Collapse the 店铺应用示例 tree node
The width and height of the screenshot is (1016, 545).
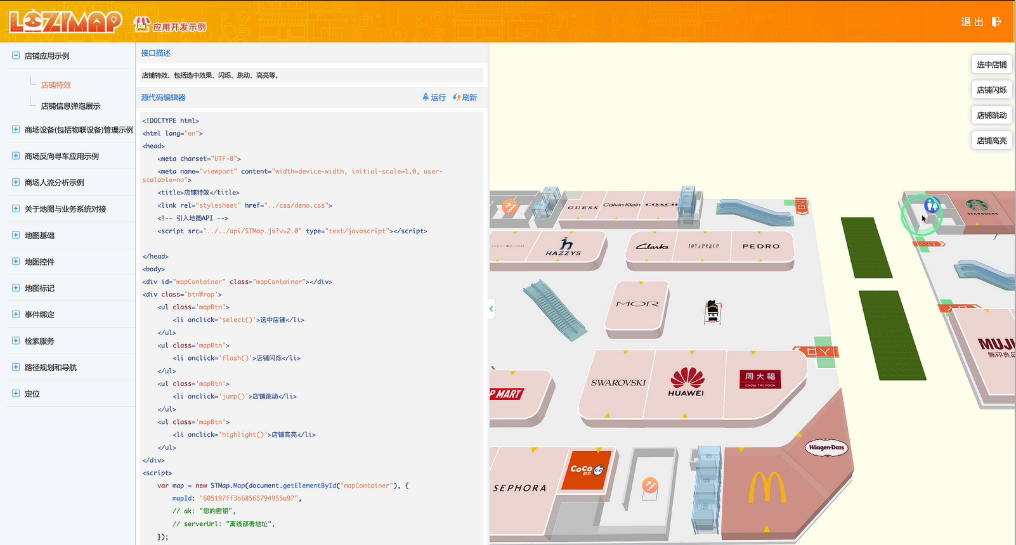(16, 56)
